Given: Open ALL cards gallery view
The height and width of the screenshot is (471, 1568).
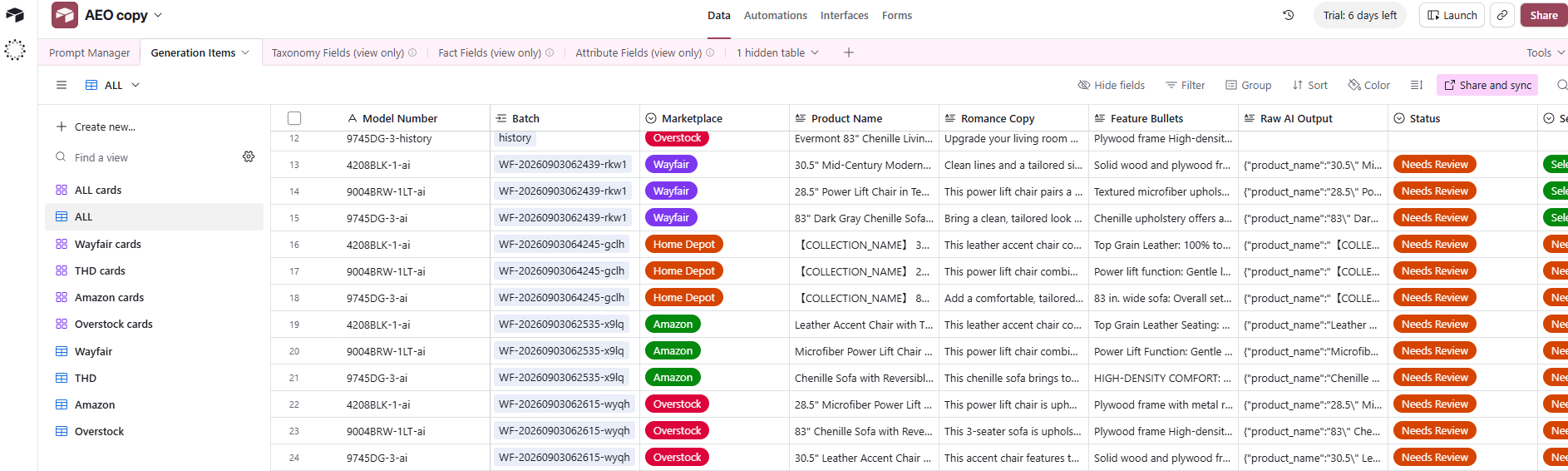Looking at the screenshot, I should [154, 190].
